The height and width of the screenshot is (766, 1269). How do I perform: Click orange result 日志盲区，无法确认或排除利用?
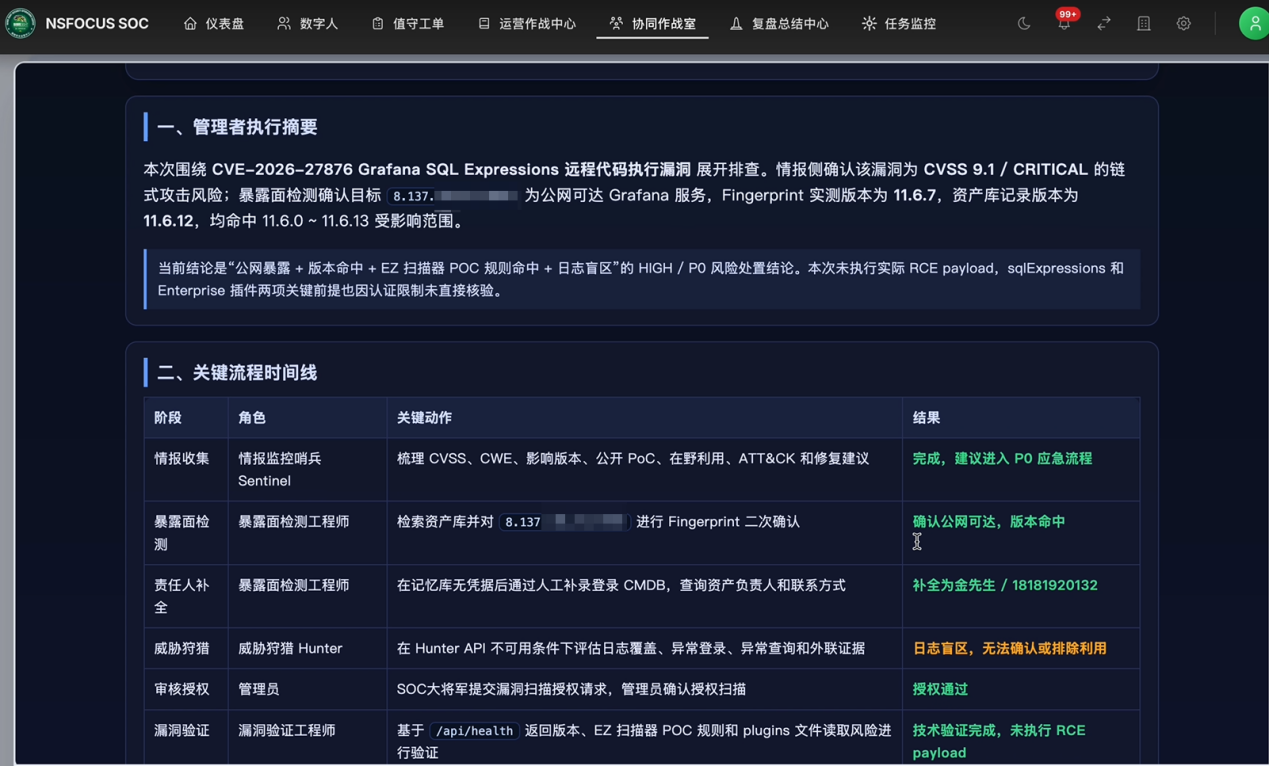point(1009,649)
